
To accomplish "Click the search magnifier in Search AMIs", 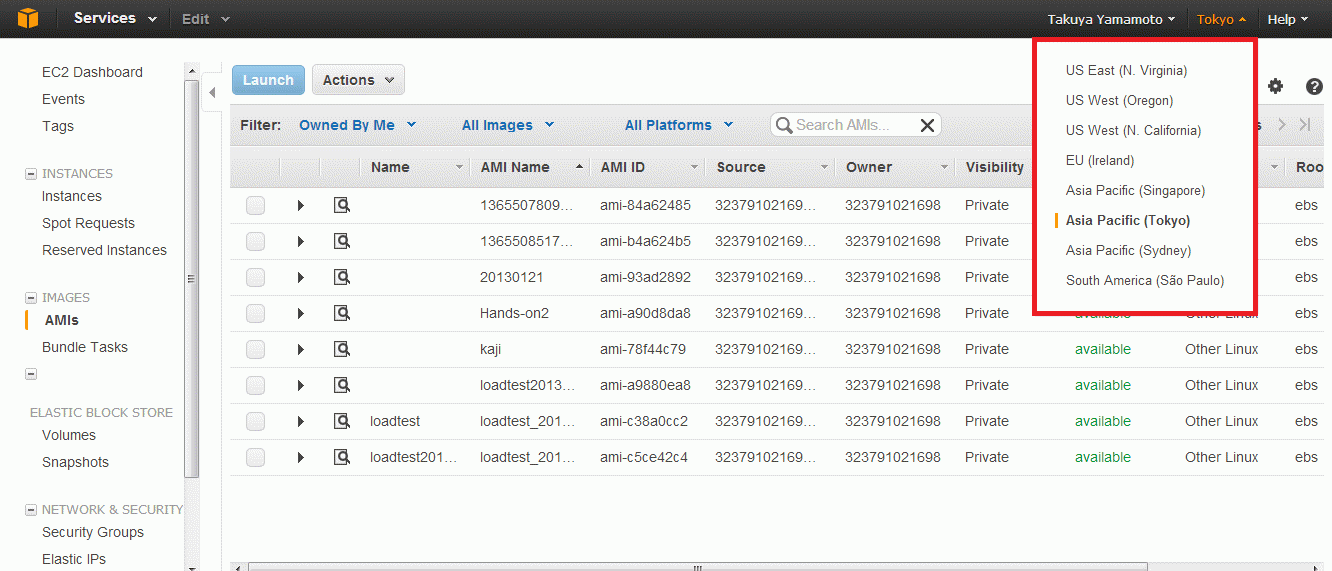I will pyautogui.click(x=784, y=125).
